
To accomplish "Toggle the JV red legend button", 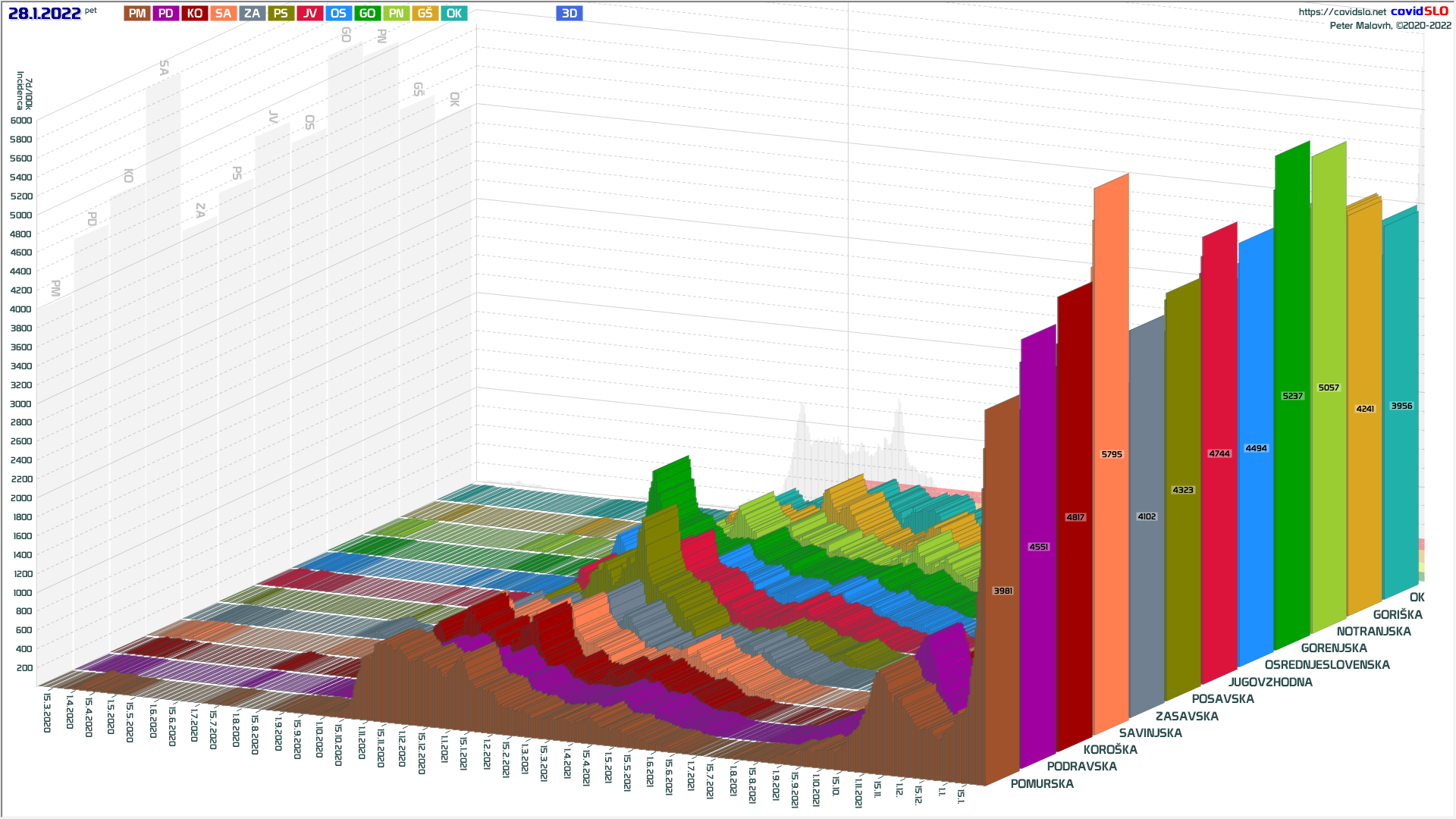I will click(x=309, y=14).
